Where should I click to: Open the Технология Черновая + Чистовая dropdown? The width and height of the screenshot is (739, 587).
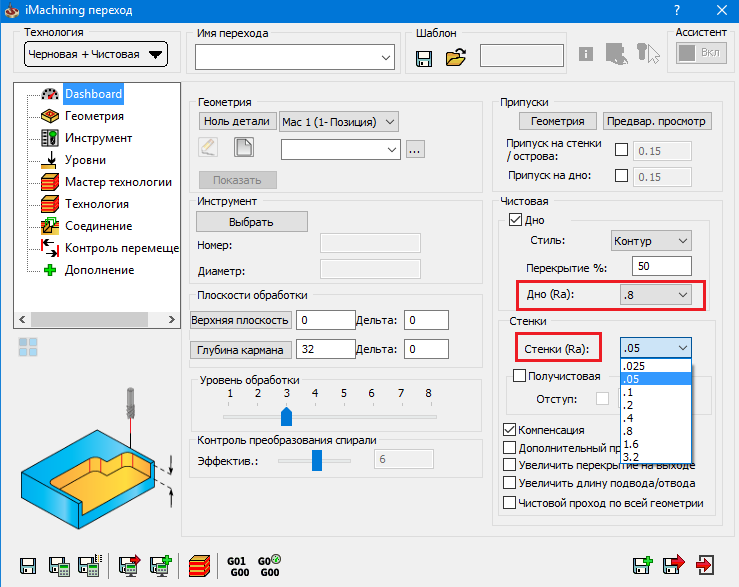(96, 54)
